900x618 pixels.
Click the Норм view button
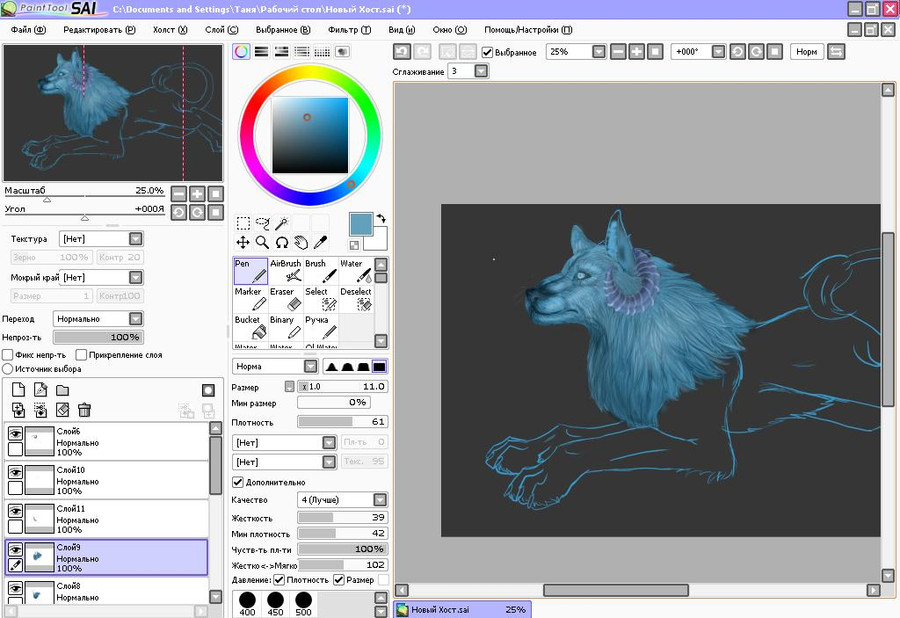coord(806,52)
